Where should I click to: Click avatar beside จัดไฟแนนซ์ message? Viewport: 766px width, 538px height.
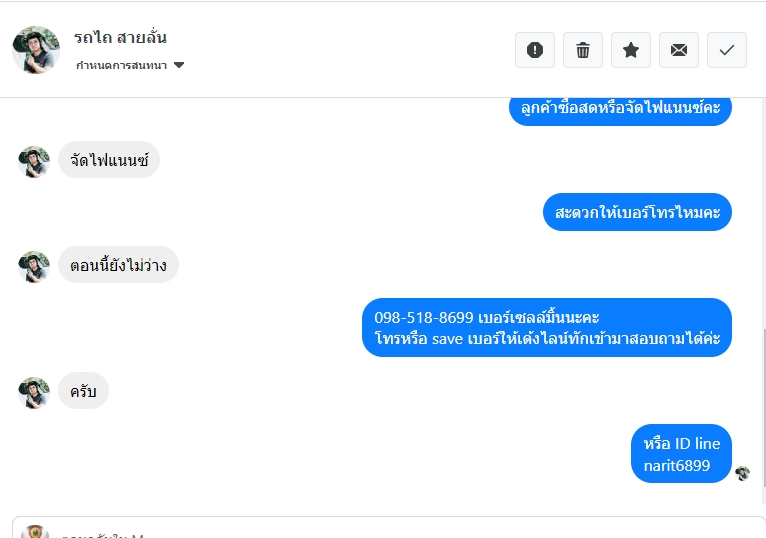[x=34, y=161]
